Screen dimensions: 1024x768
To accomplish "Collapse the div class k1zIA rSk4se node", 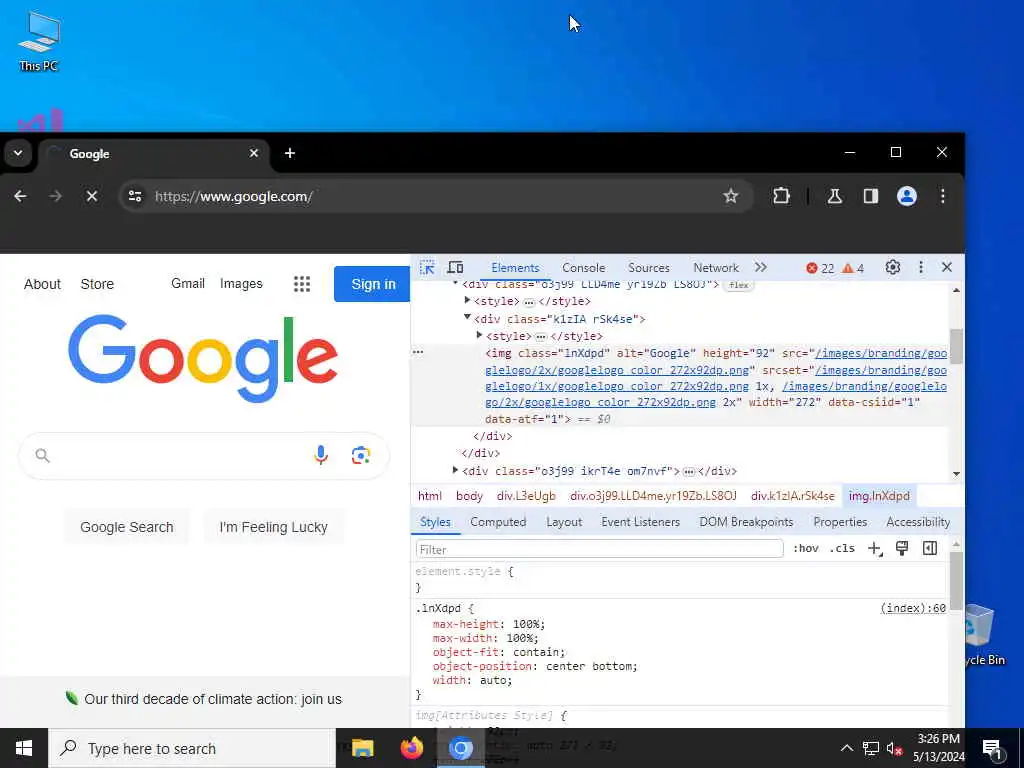I will coord(468,317).
